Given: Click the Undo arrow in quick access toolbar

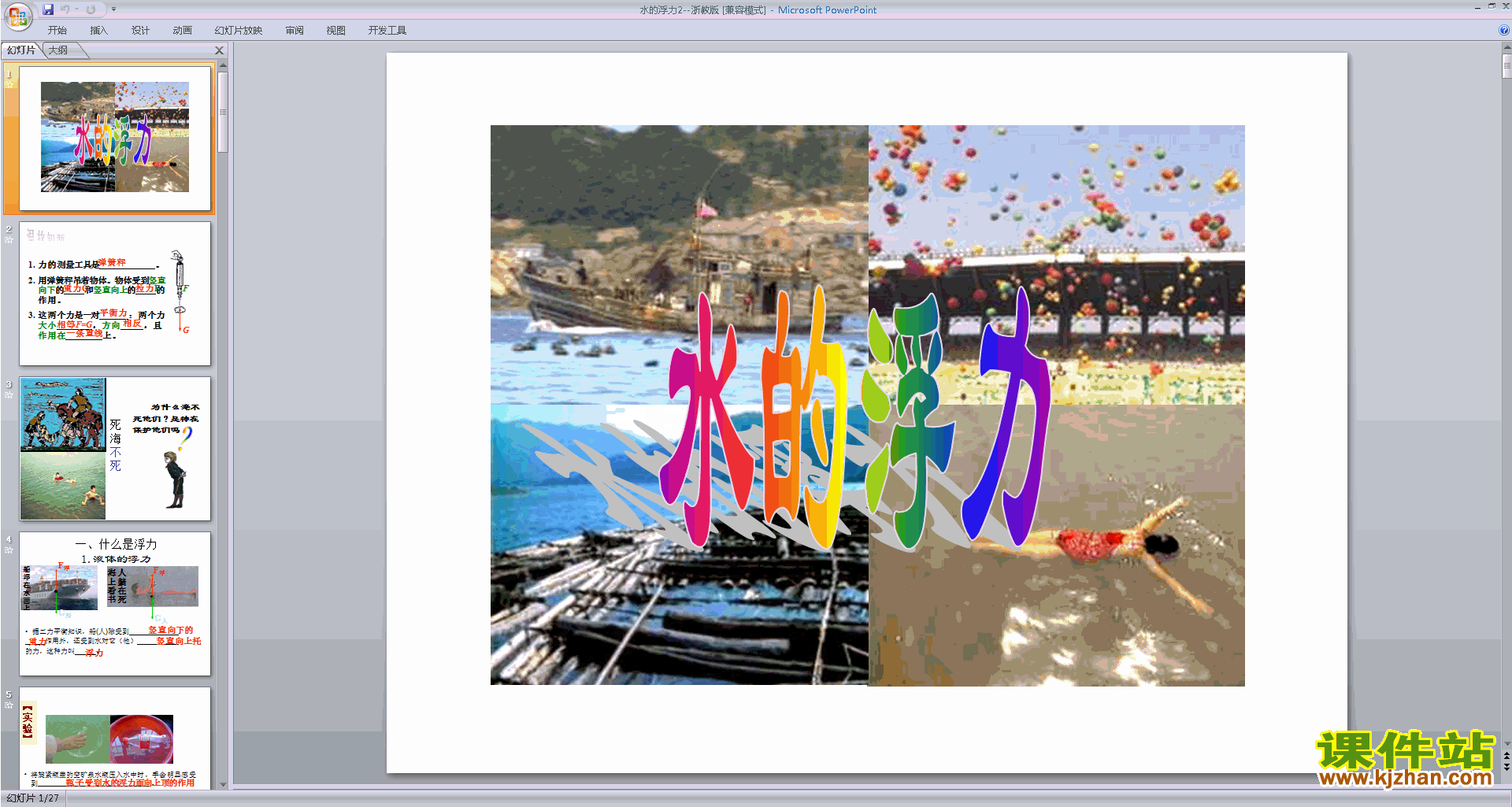Looking at the screenshot, I should pyautogui.click(x=65, y=9).
